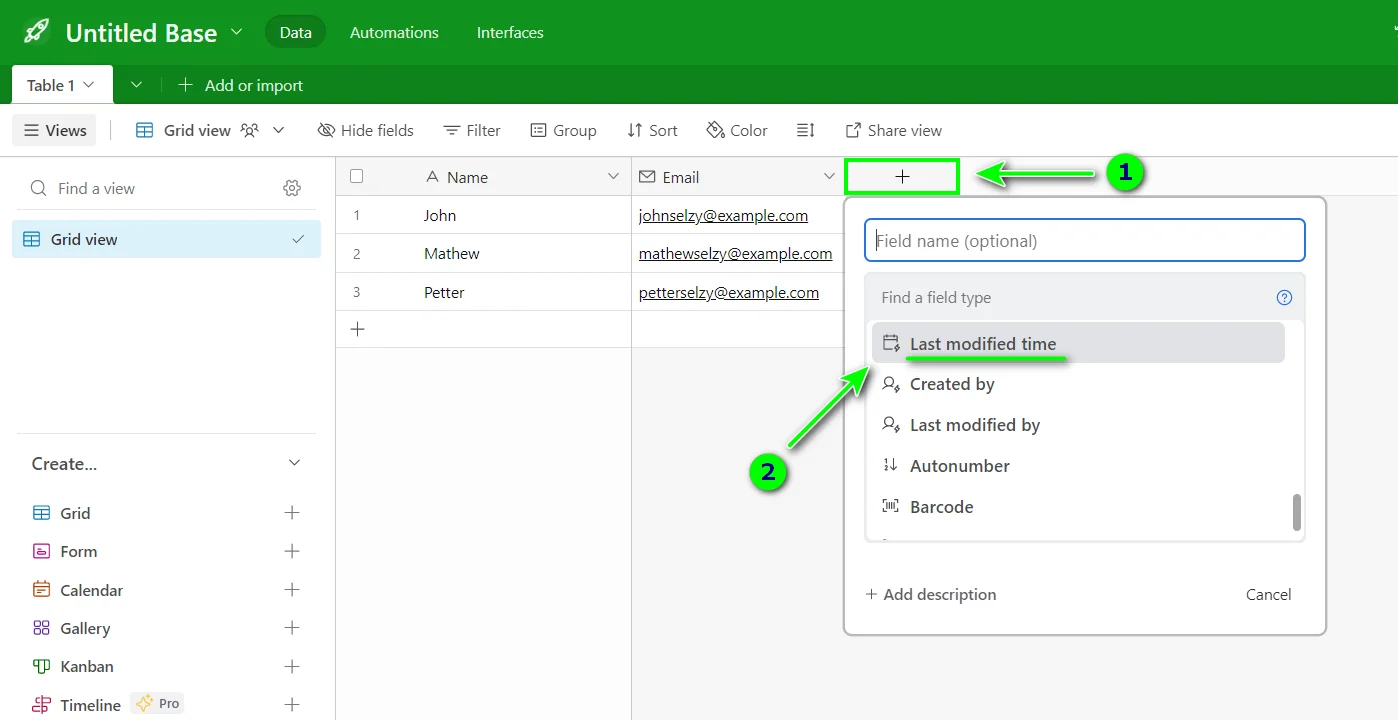1398x720 pixels.
Task: Click the rocket base icon
Action: click(x=36, y=32)
